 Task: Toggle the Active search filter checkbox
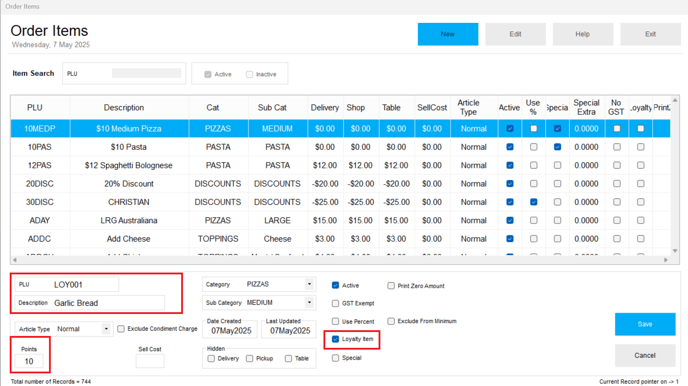pyautogui.click(x=208, y=75)
